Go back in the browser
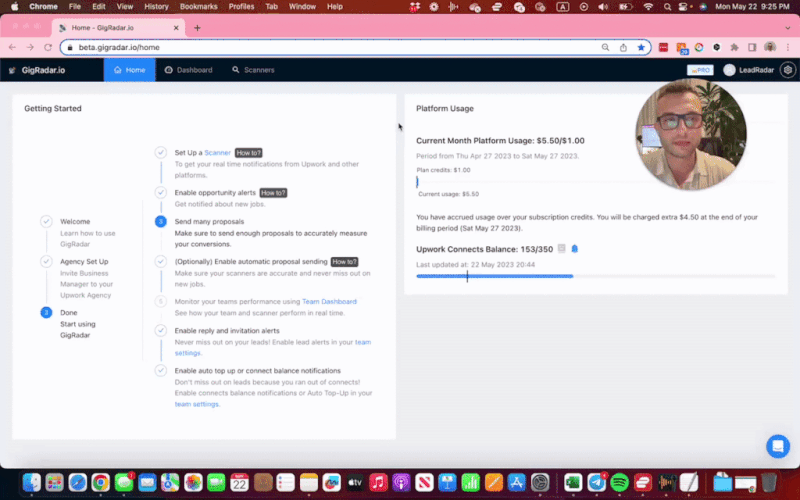 point(12,47)
